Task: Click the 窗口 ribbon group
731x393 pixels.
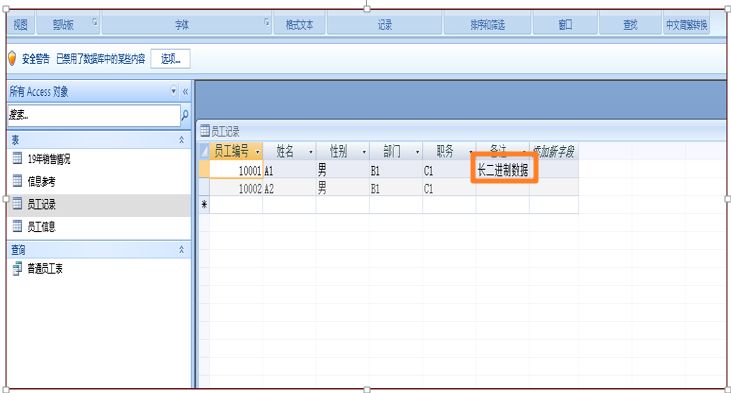Action: (x=565, y=25)
